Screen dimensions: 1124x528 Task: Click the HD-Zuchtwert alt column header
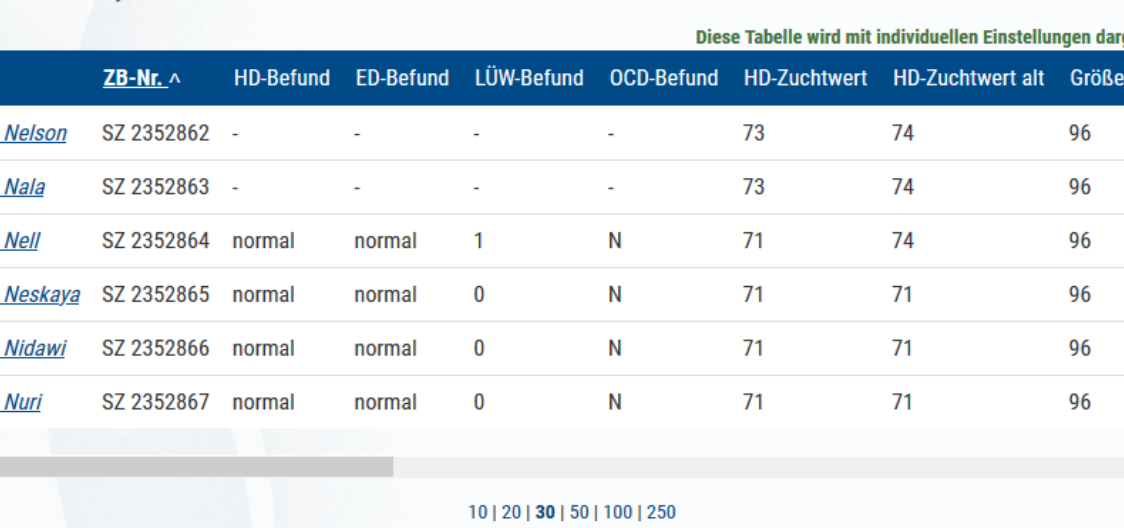[968, 78]
